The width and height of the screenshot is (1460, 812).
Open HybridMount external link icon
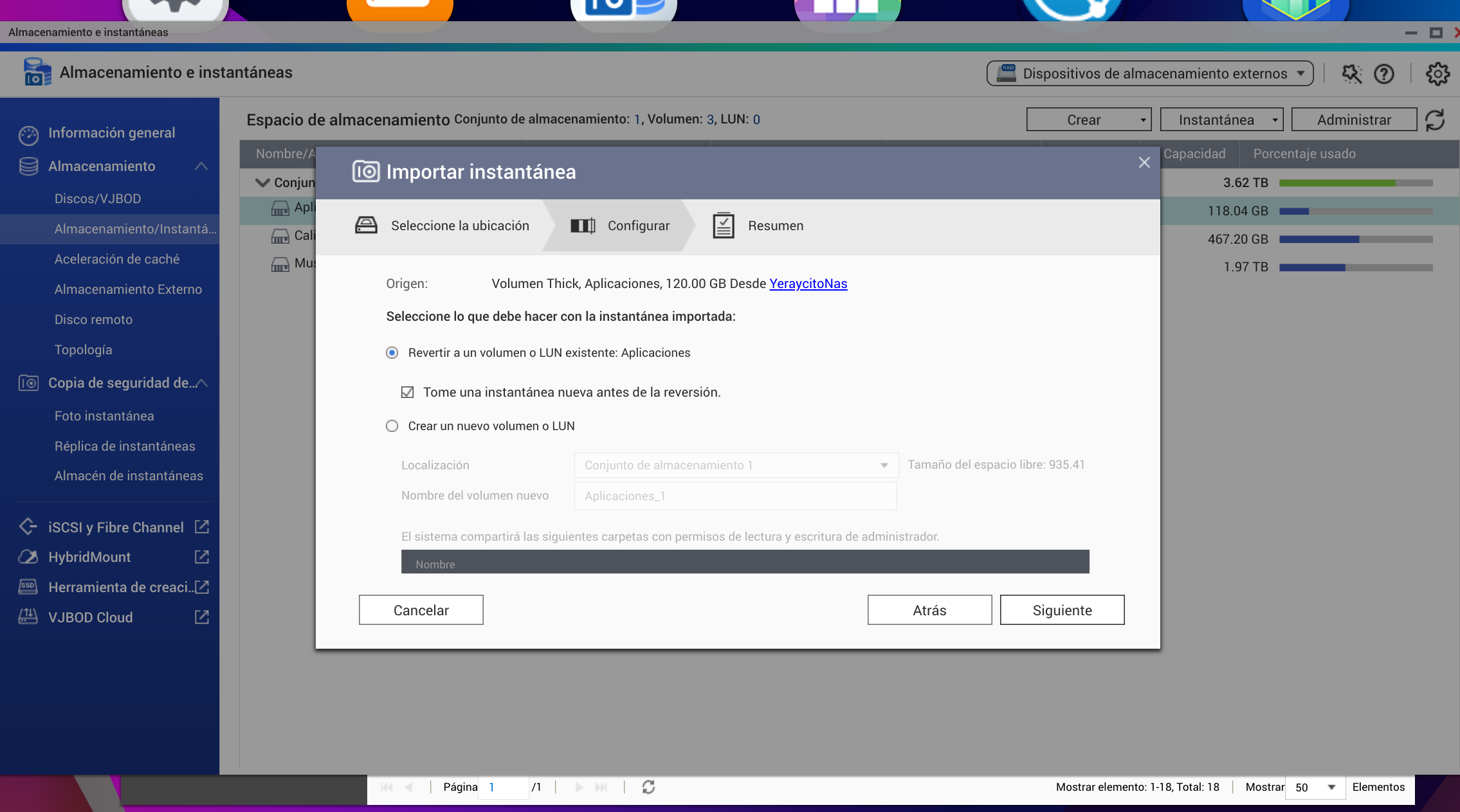point(201,557)
